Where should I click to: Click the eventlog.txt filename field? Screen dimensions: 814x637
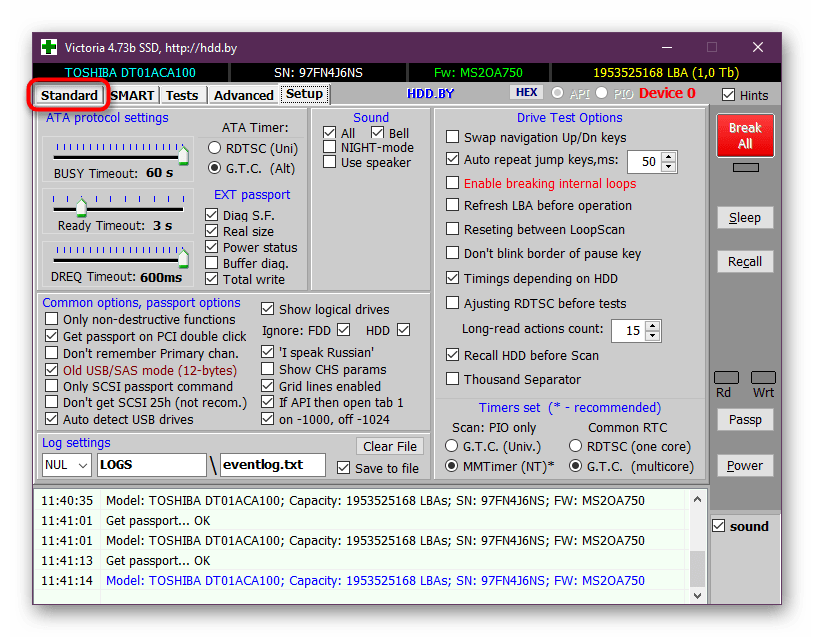[x=273, y=465]
